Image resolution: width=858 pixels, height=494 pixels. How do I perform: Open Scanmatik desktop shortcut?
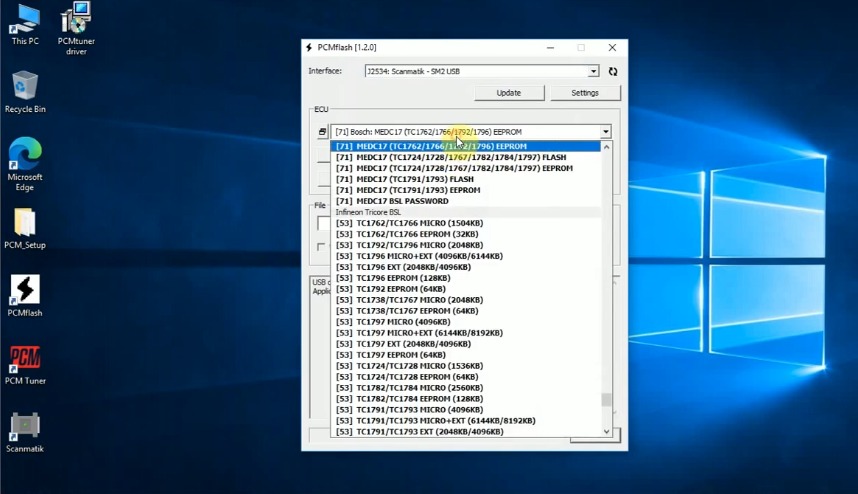(25, 432)
